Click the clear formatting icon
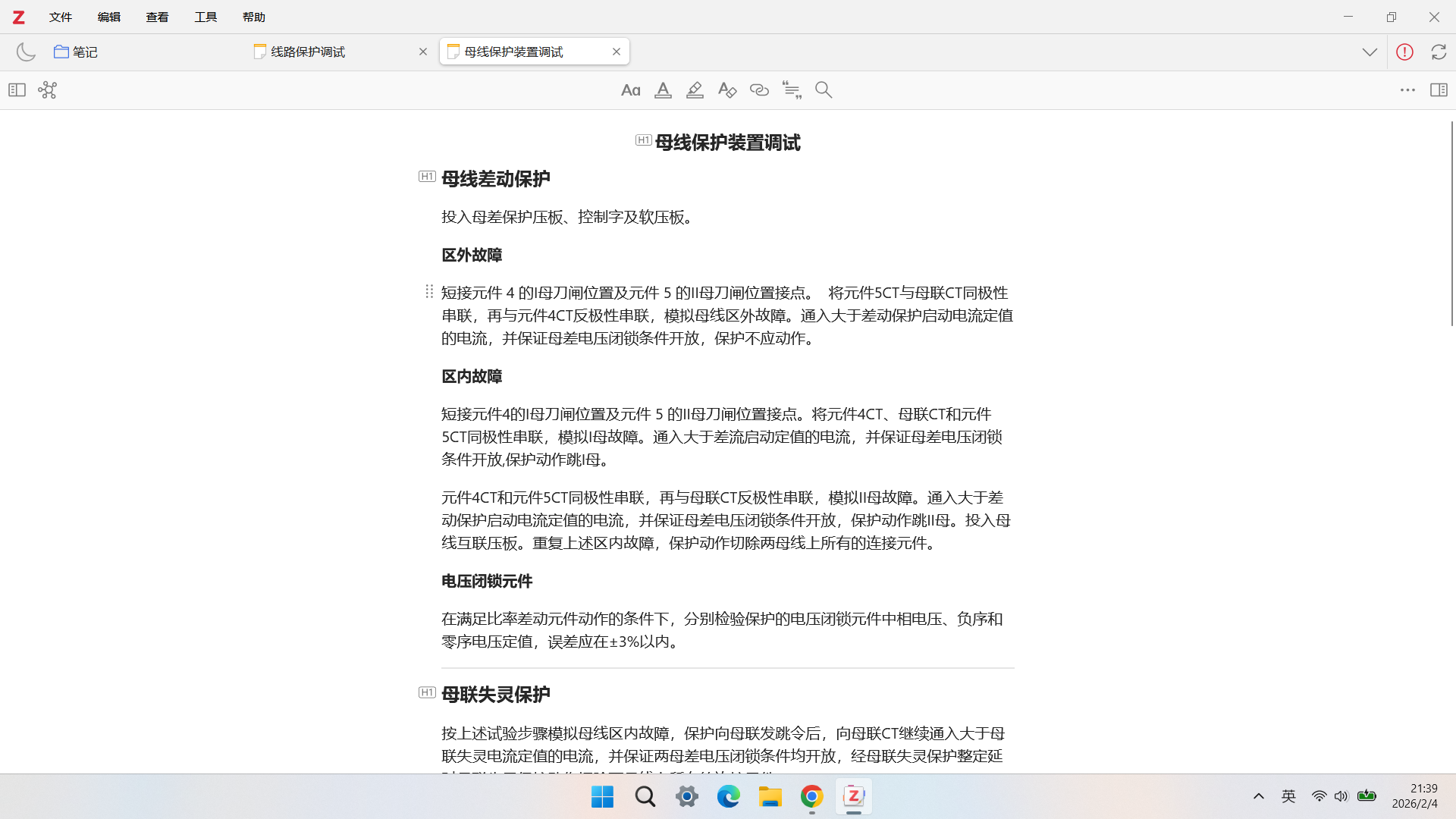 (726, 90)
